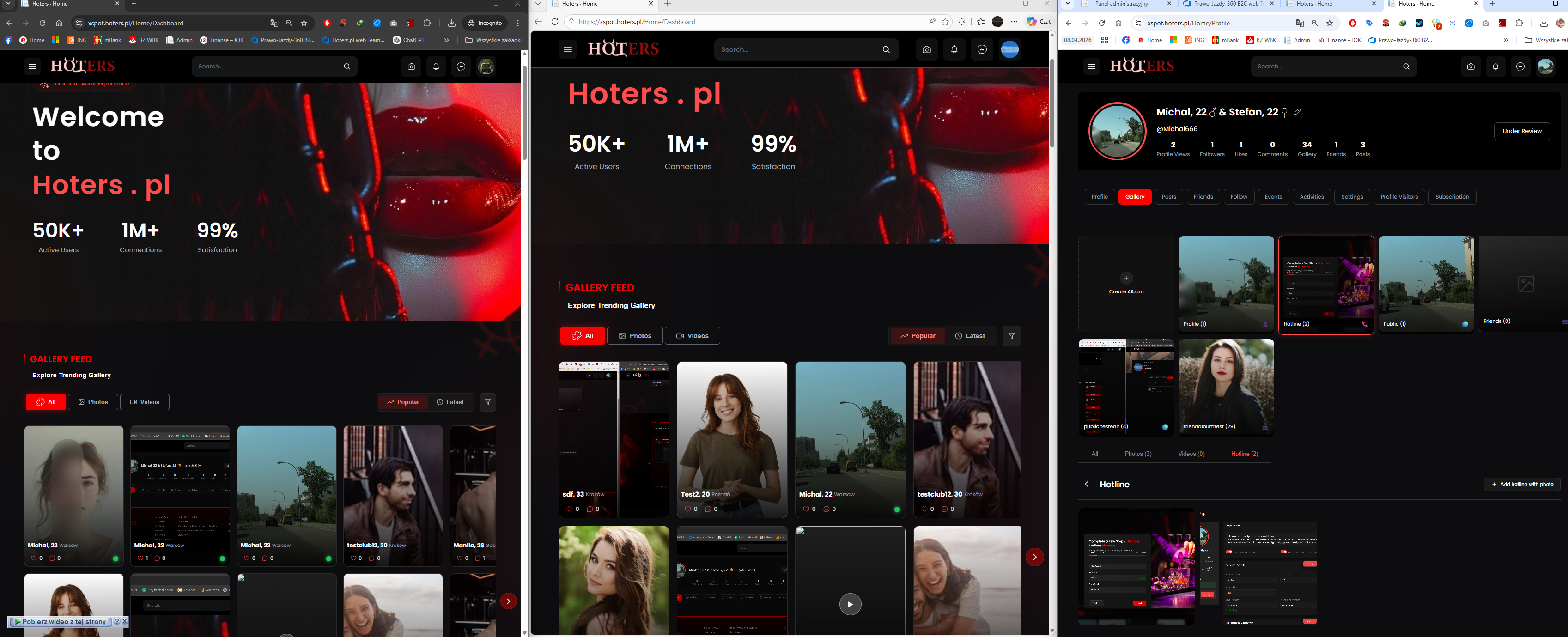Show hidden bookmarks via the overflow chevron in right window
This screenshot has height=637, width=1568.
(x=1506, y=40)
